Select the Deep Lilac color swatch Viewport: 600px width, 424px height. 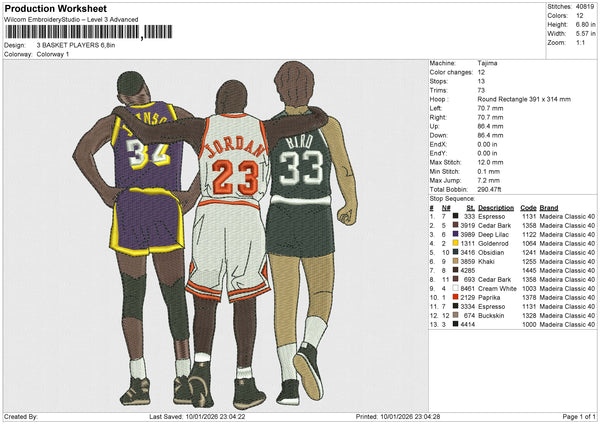click(455, 235)
